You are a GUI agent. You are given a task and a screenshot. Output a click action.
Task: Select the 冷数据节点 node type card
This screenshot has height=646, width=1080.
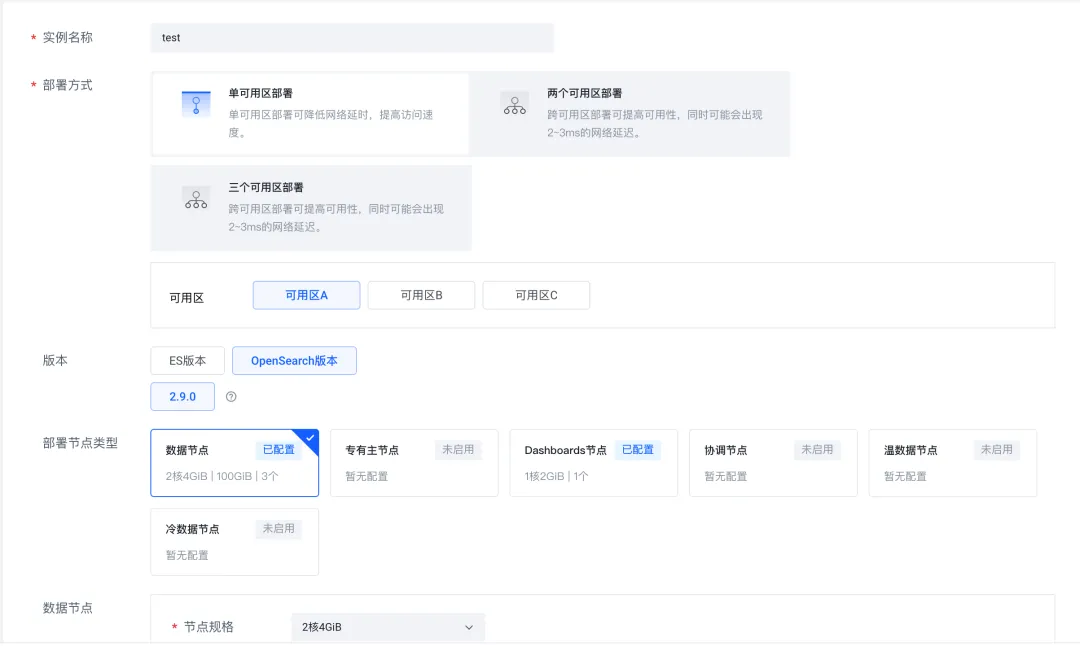tap(234, 541)
